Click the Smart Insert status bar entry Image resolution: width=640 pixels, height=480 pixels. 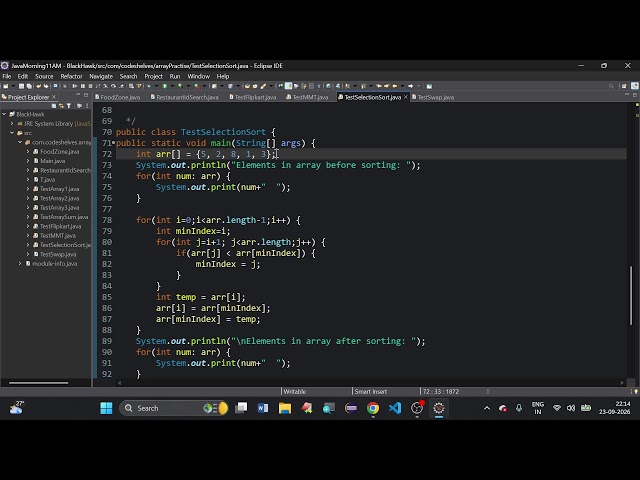point(371,391)
